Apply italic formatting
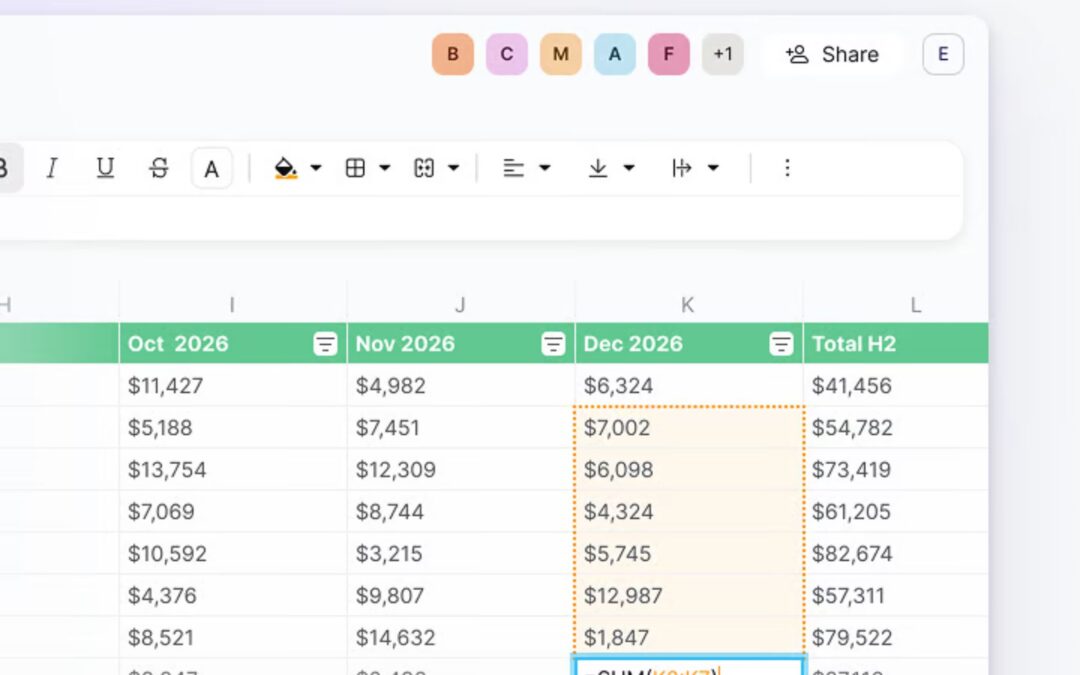Screen dimensions: 1080x675 point(52,168)
